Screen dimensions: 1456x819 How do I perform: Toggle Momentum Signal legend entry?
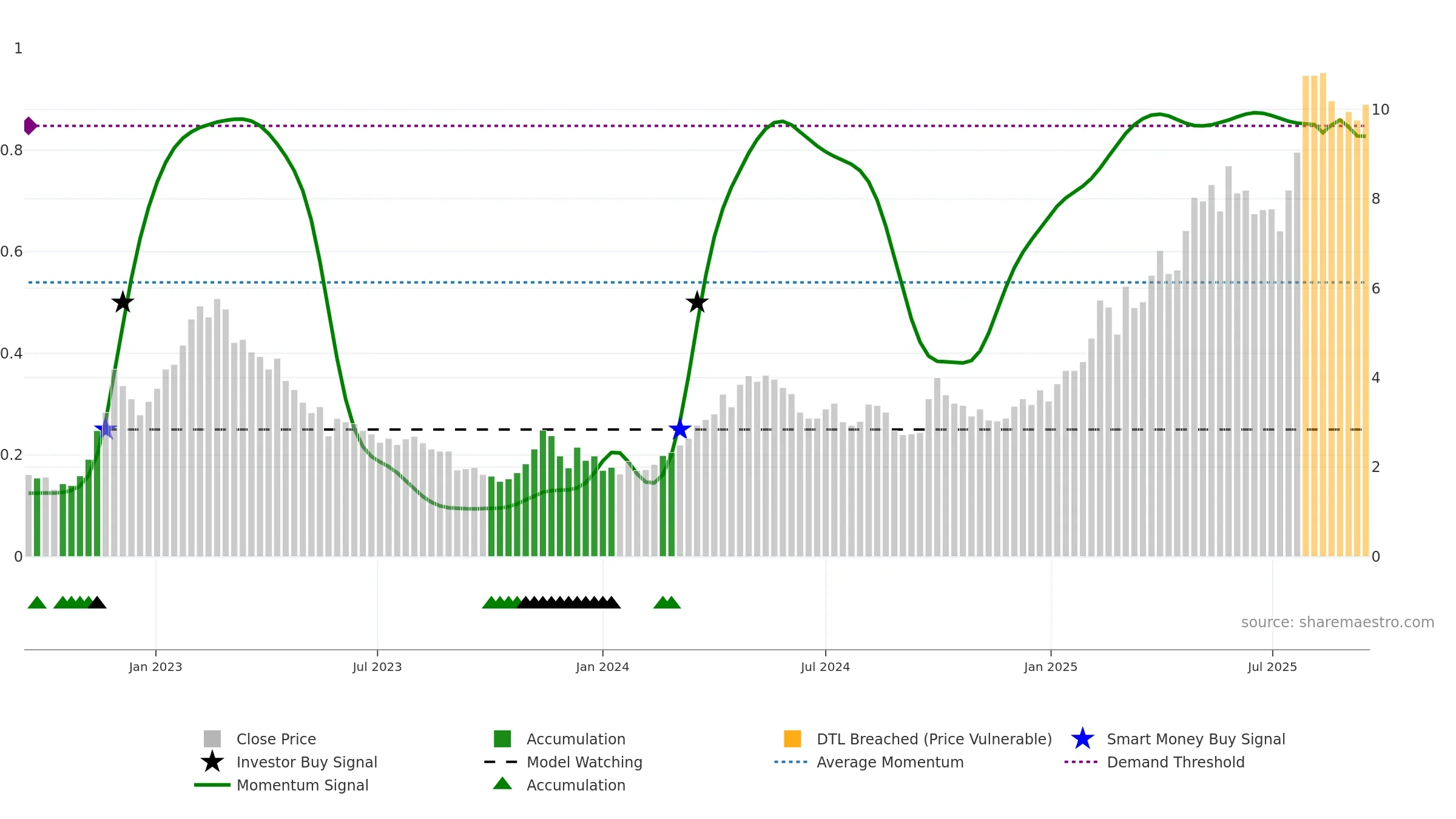tap(302, 785)
